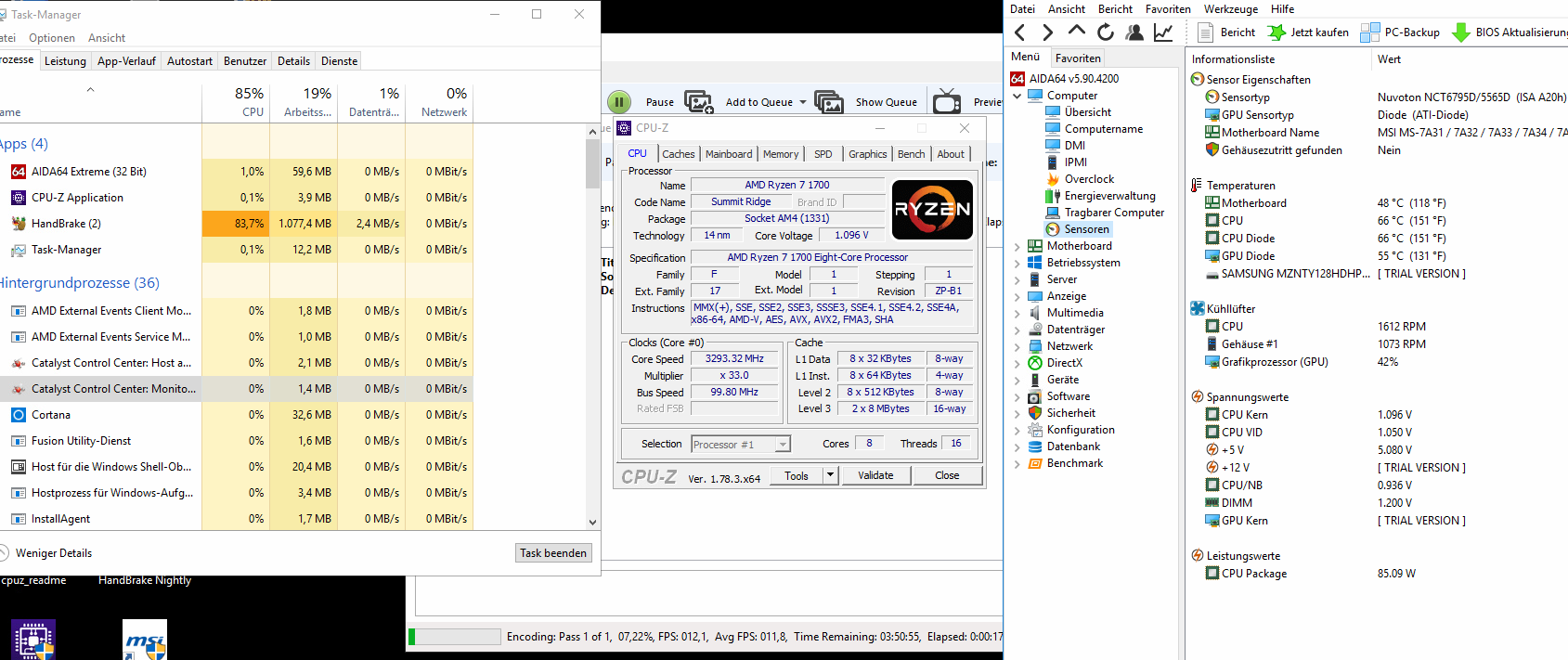This screenshot has width=1568, height=660.
Task: Click the scroll-down arrow in Task-Manager list
Action: (x=592, y=523)
